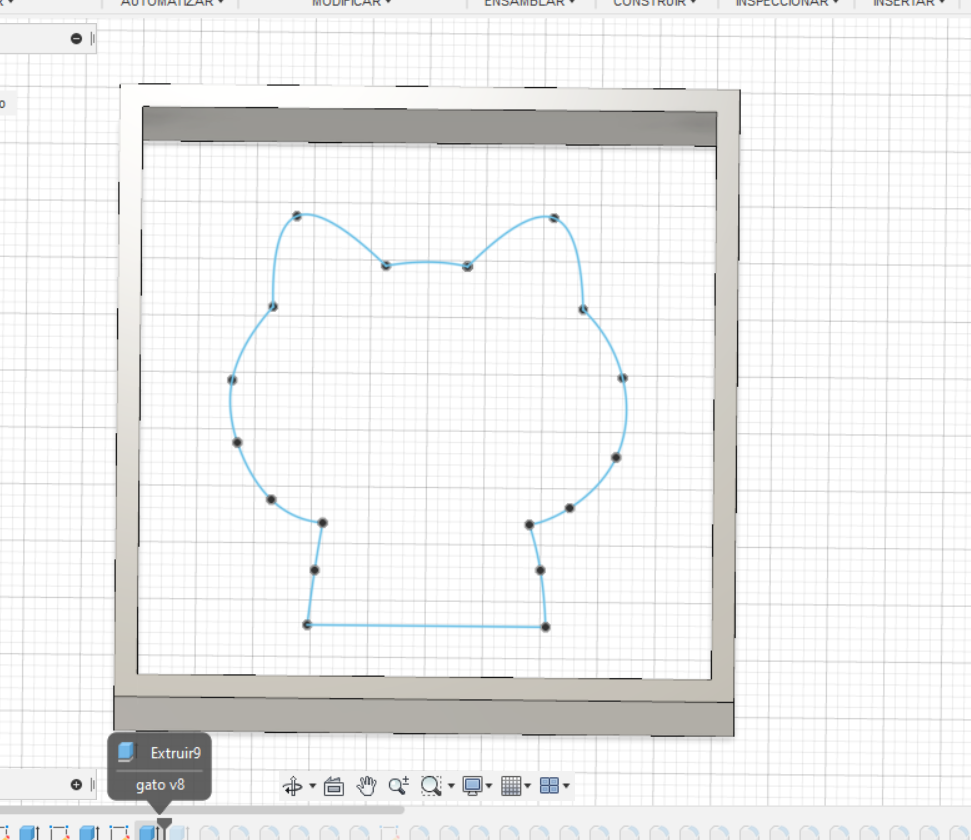971x840 pixels.
Task: Select the right ear tip sketch point
Action: click(554, 218)
